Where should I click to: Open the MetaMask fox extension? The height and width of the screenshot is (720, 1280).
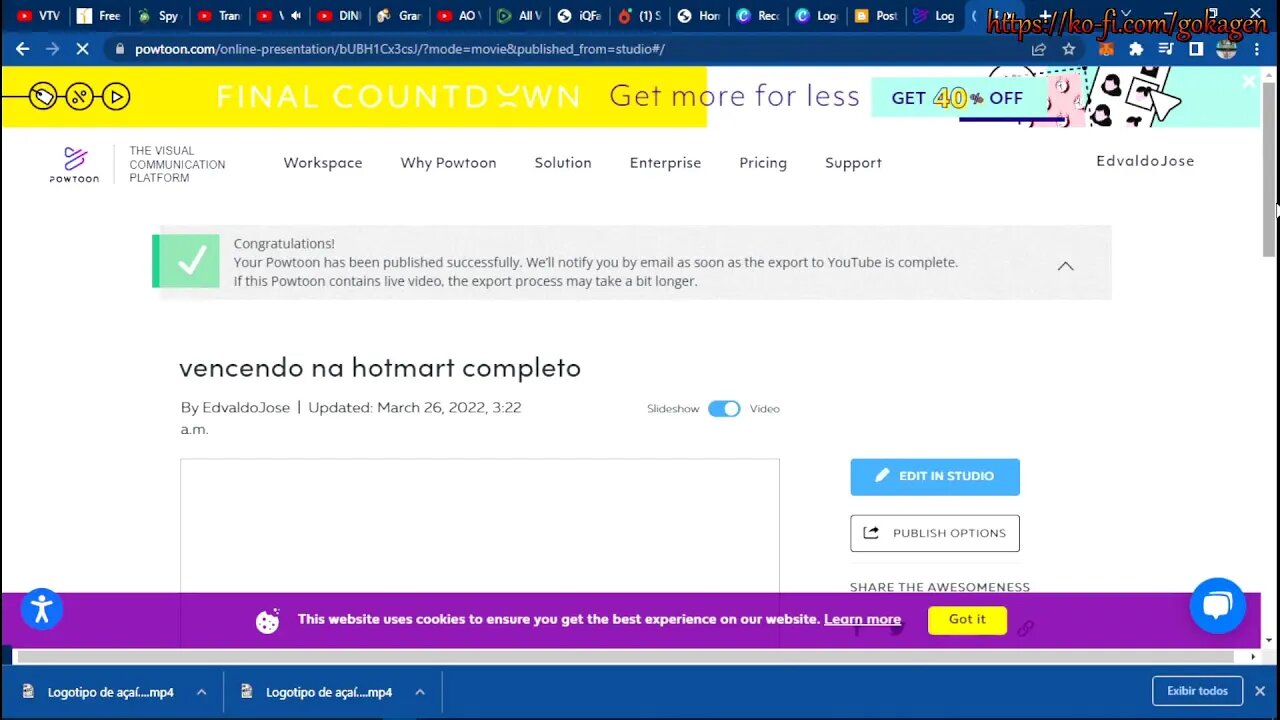click(x=1106, y=49)
